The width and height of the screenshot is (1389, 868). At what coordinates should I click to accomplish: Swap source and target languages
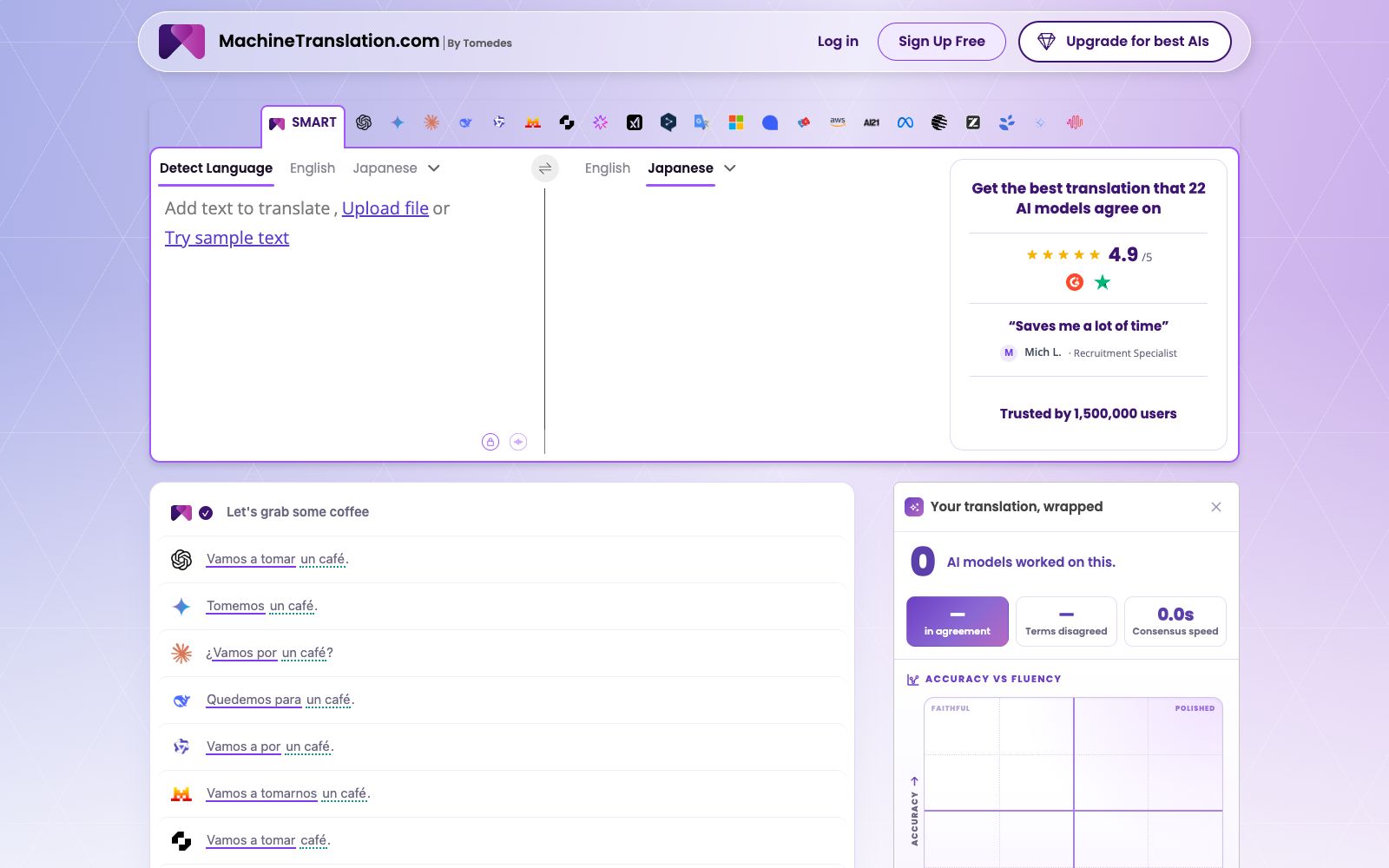click(x=545, y=168)
